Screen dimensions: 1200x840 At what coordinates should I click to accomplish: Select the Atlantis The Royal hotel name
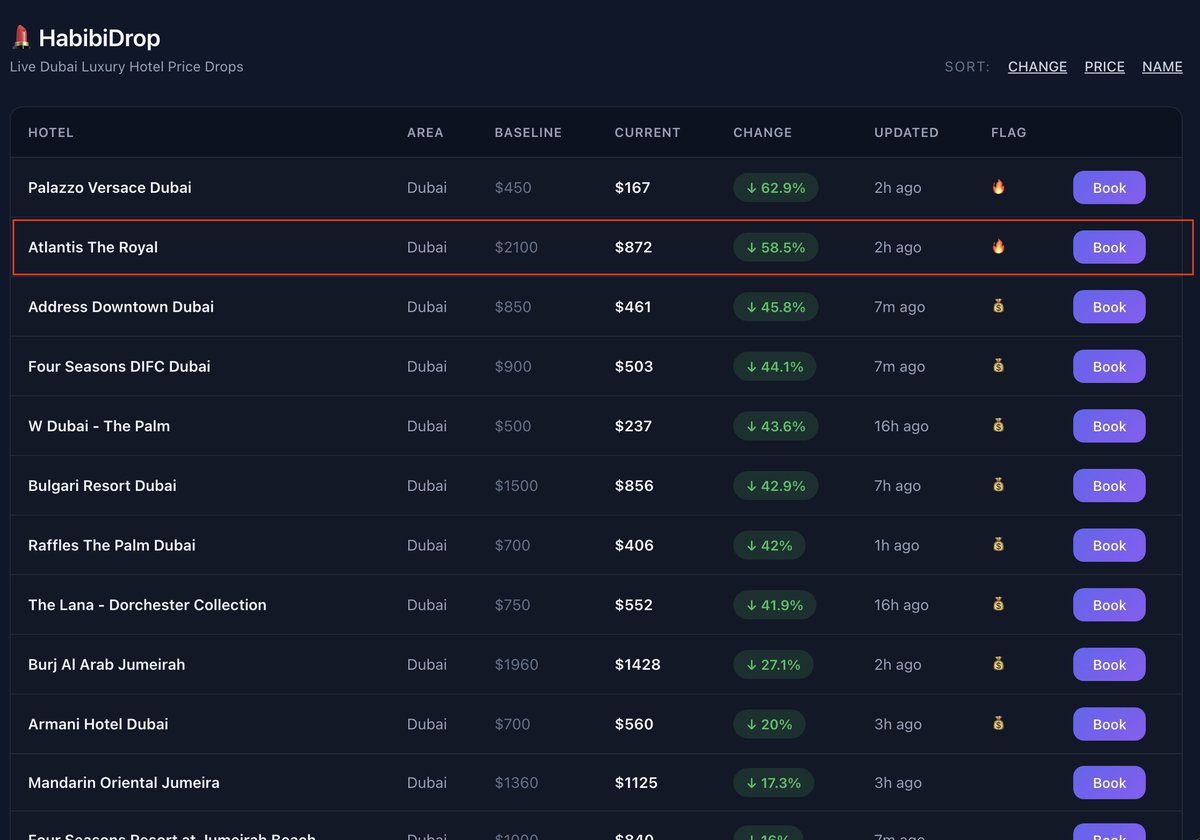coord(93,247)
